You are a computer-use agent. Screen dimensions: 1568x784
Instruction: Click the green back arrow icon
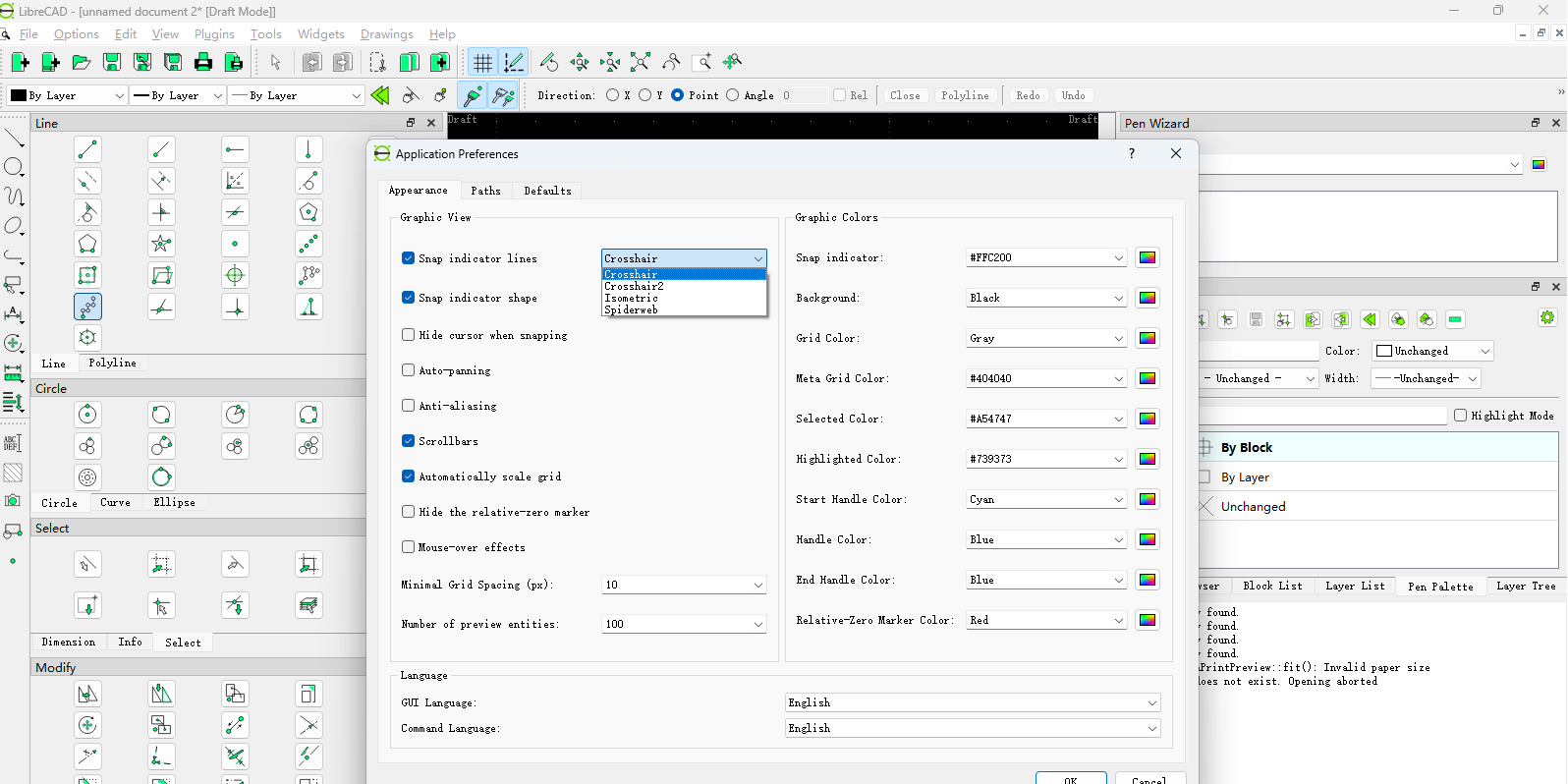(380, 95)
